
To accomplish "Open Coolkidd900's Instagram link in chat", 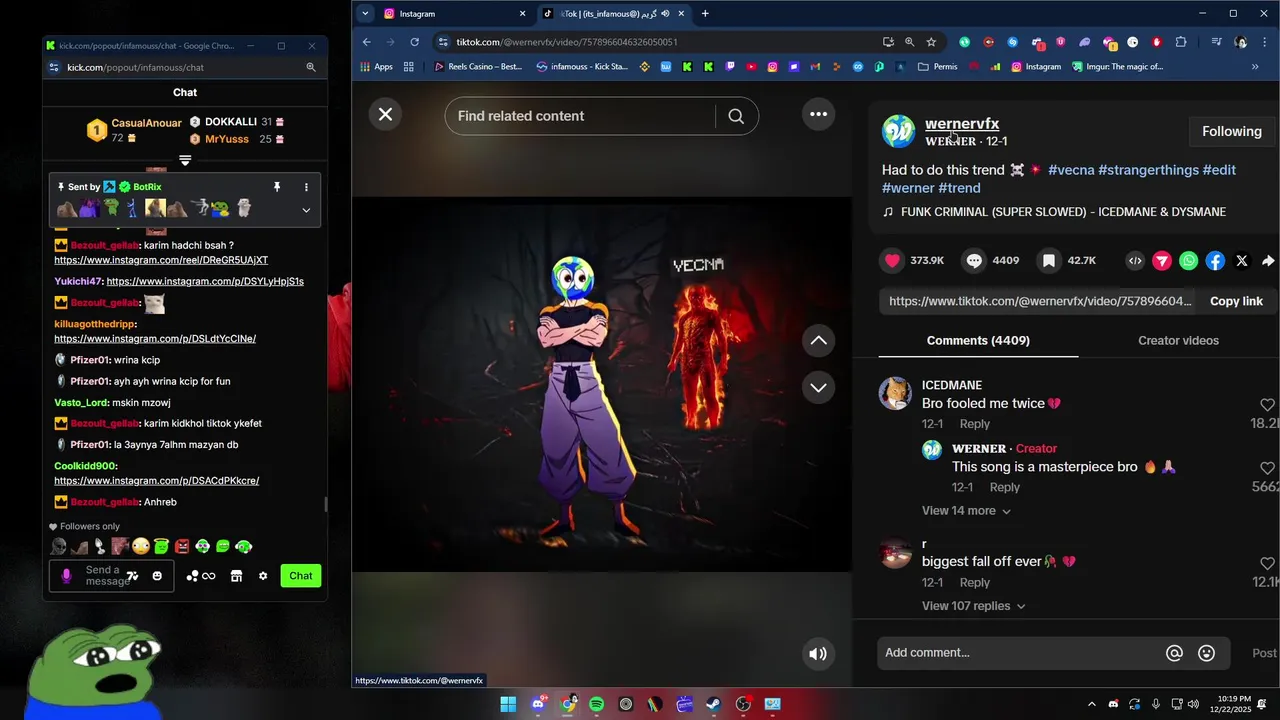I will pyautogui.click(x=156, y=481).
